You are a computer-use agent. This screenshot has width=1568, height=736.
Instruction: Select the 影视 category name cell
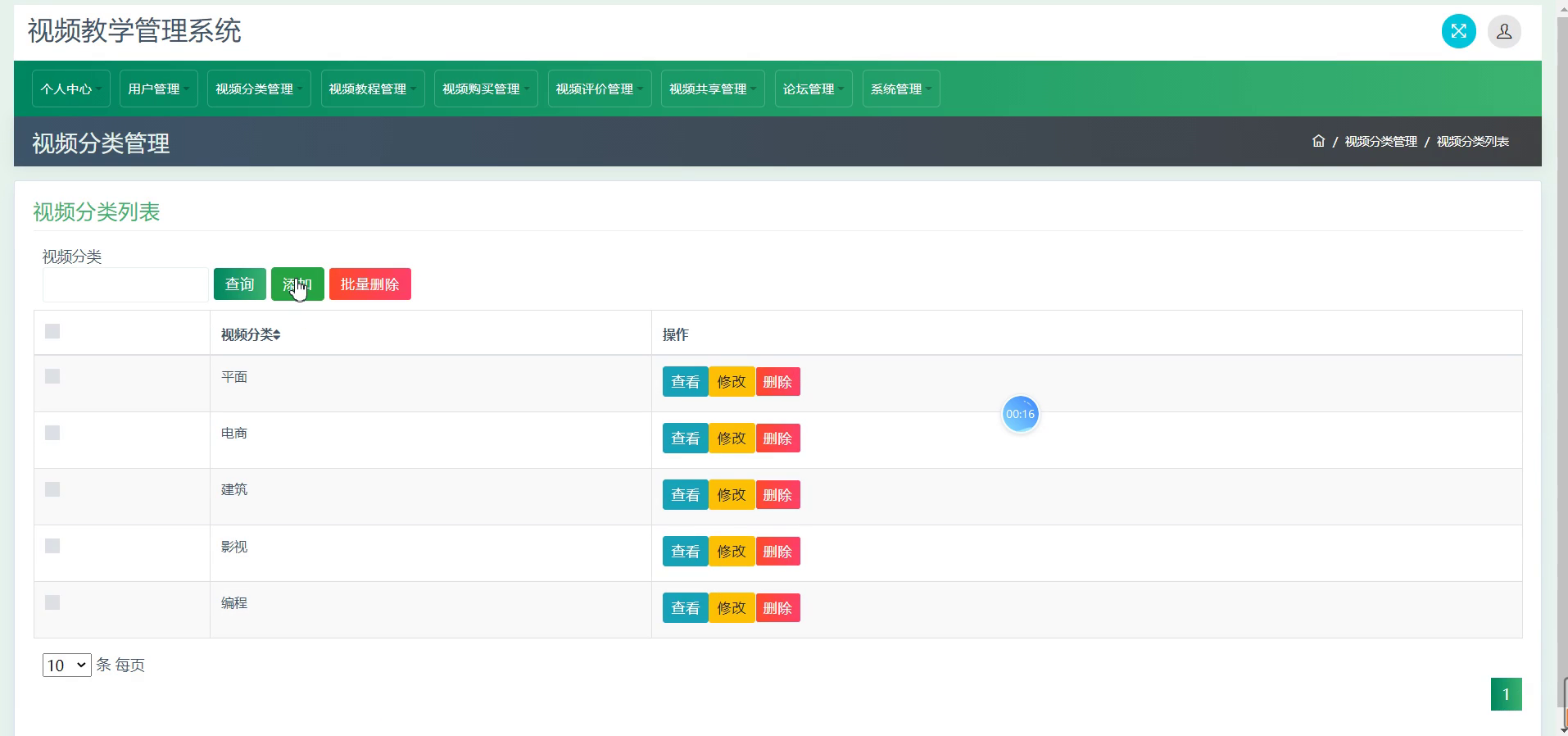(431, 553)
